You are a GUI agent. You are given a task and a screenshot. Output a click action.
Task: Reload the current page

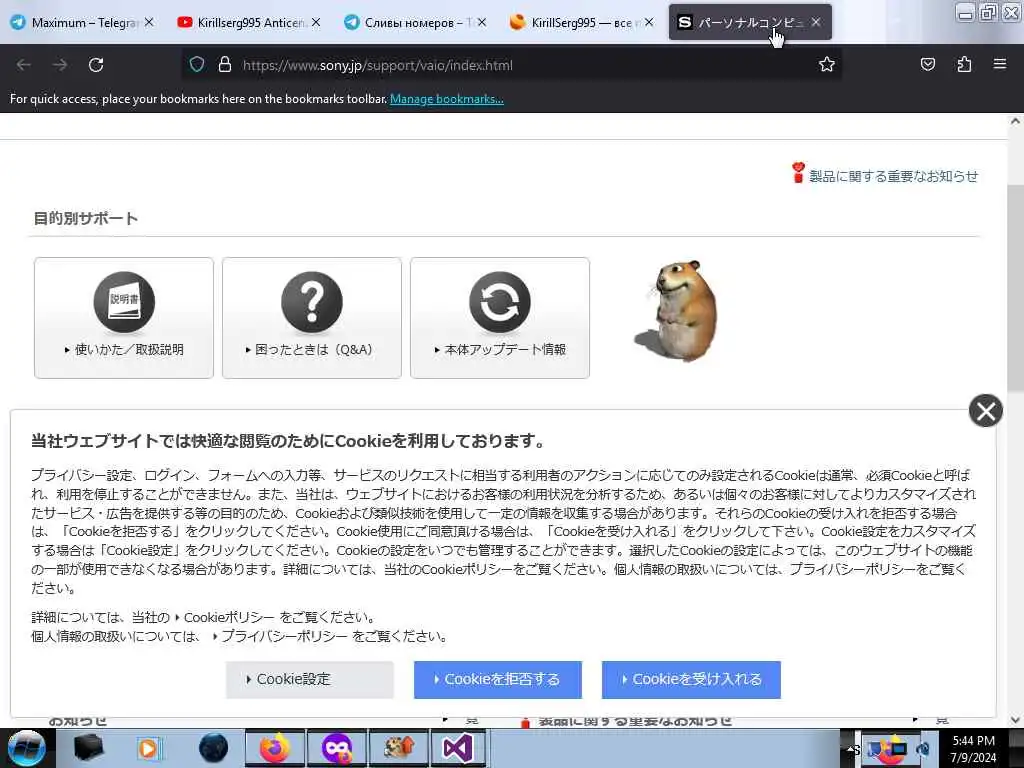tap(96, 65)
